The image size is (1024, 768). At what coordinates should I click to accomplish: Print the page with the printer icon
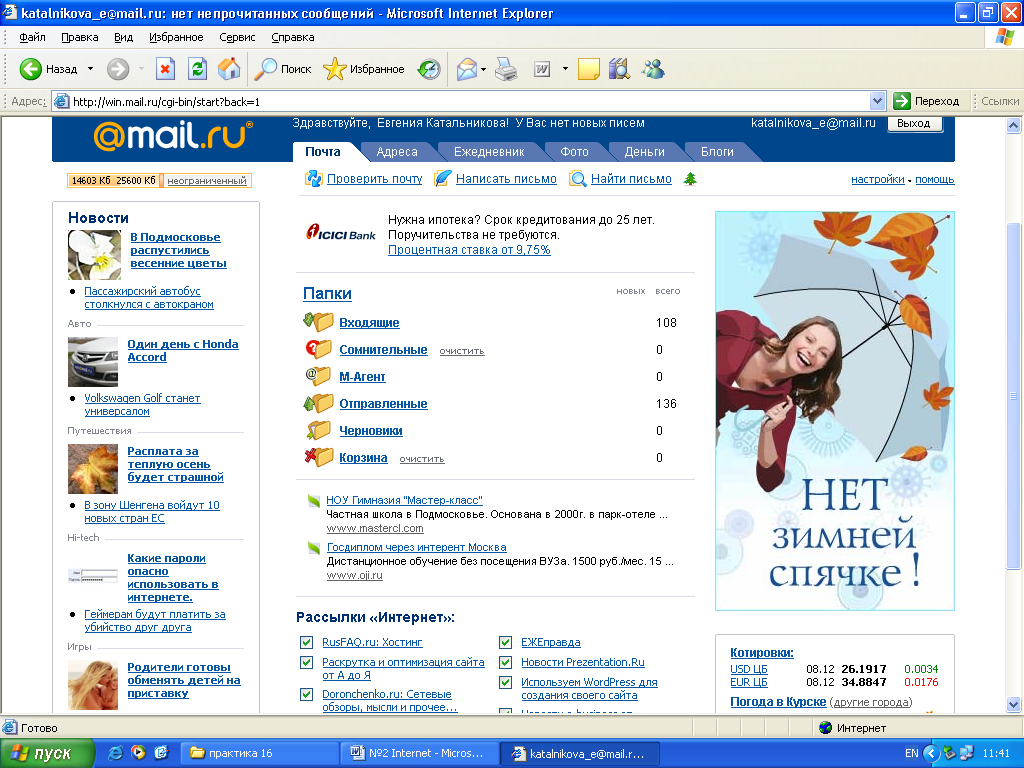click(505, 69)
